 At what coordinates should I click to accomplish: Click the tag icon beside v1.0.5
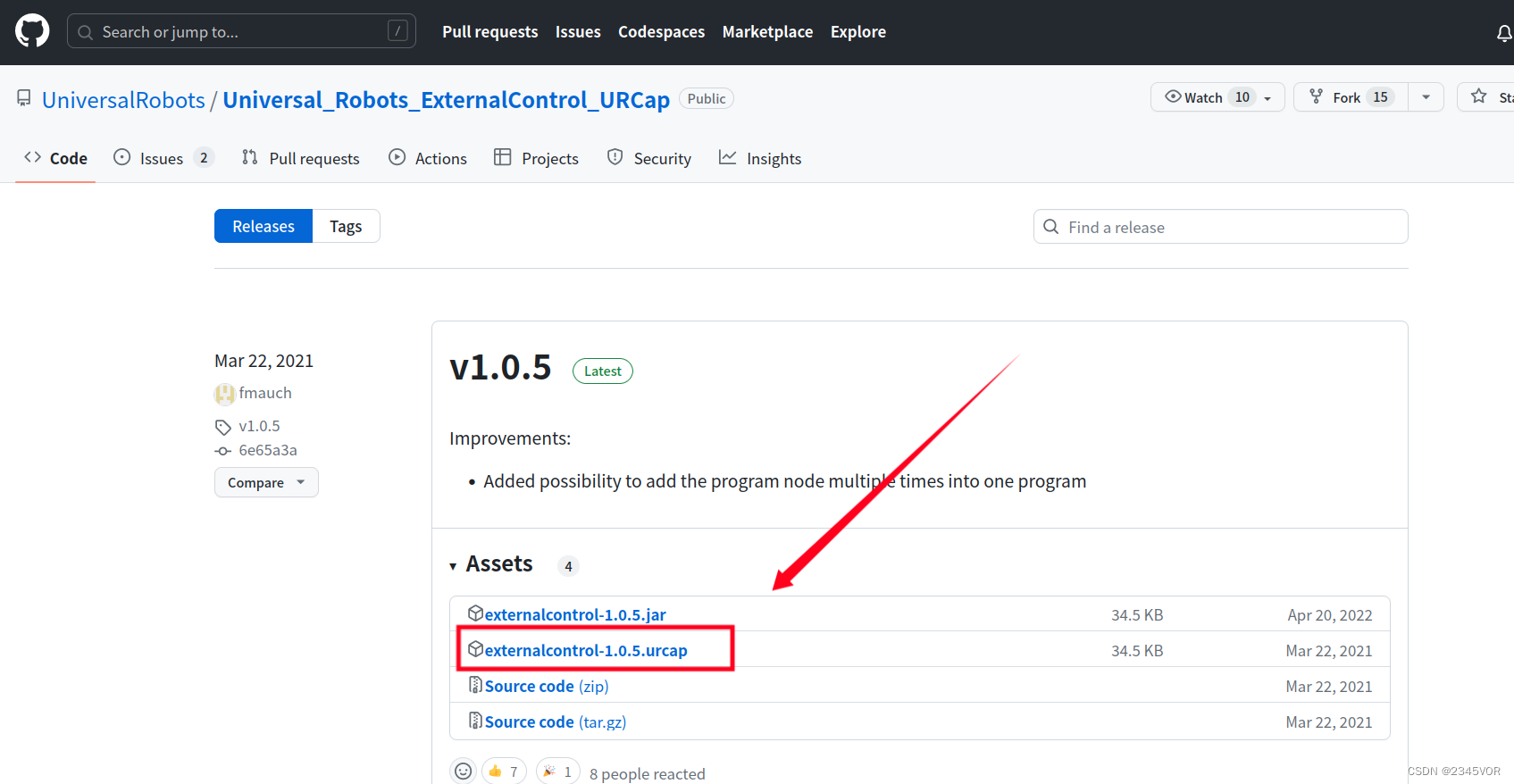222,427
